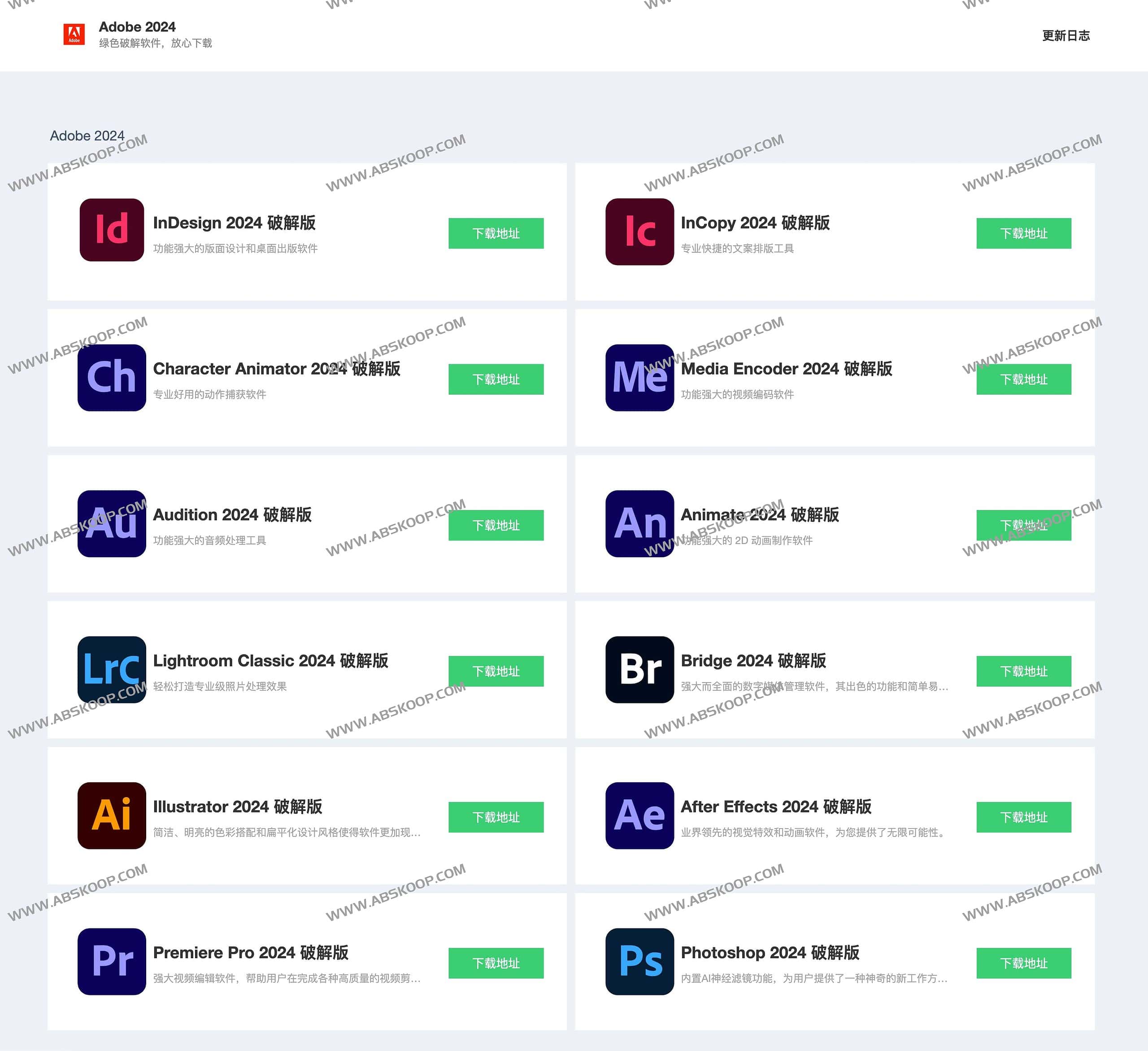Download Lightroom Classic 2024 via 下载地址

pyautogui.click(x=496, y=671)
